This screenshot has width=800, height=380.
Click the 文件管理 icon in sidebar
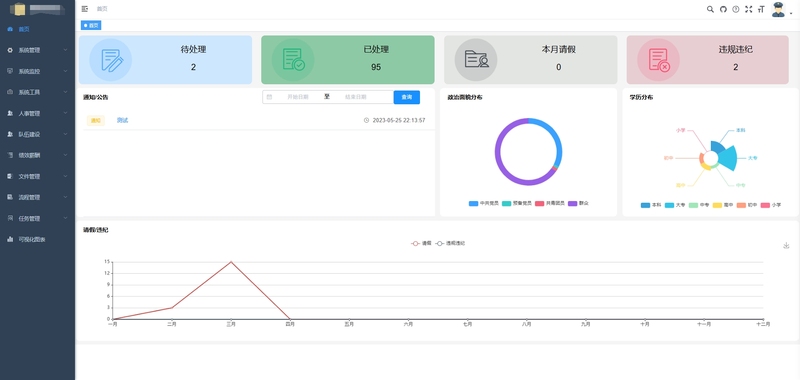coord(10,176)
